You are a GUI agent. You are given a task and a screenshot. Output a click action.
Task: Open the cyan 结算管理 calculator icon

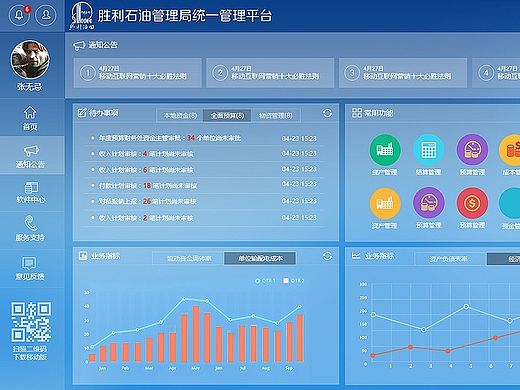tap(428, 150)
